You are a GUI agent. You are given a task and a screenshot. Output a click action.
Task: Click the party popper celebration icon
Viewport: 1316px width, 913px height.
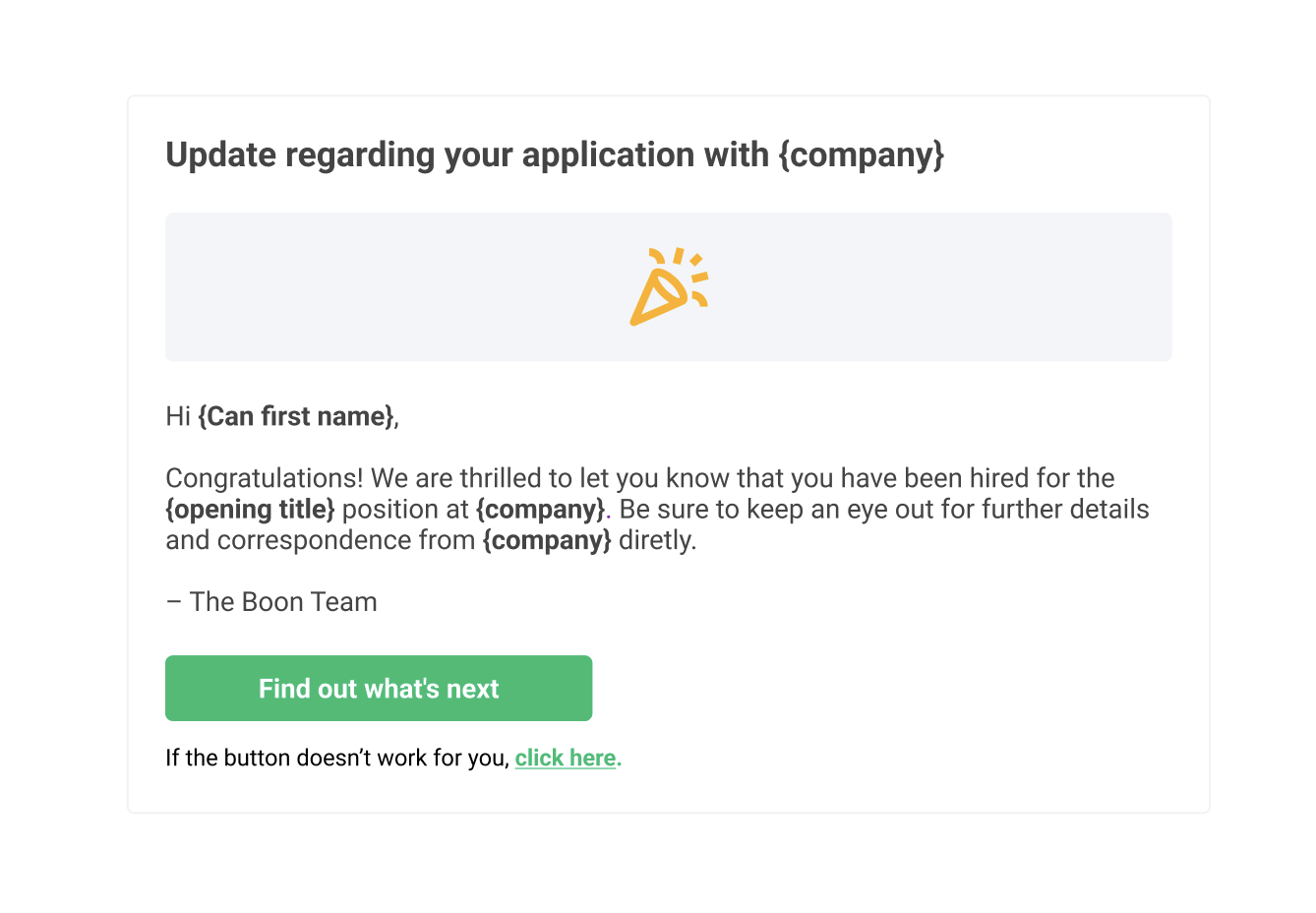[x=669, y=286]
